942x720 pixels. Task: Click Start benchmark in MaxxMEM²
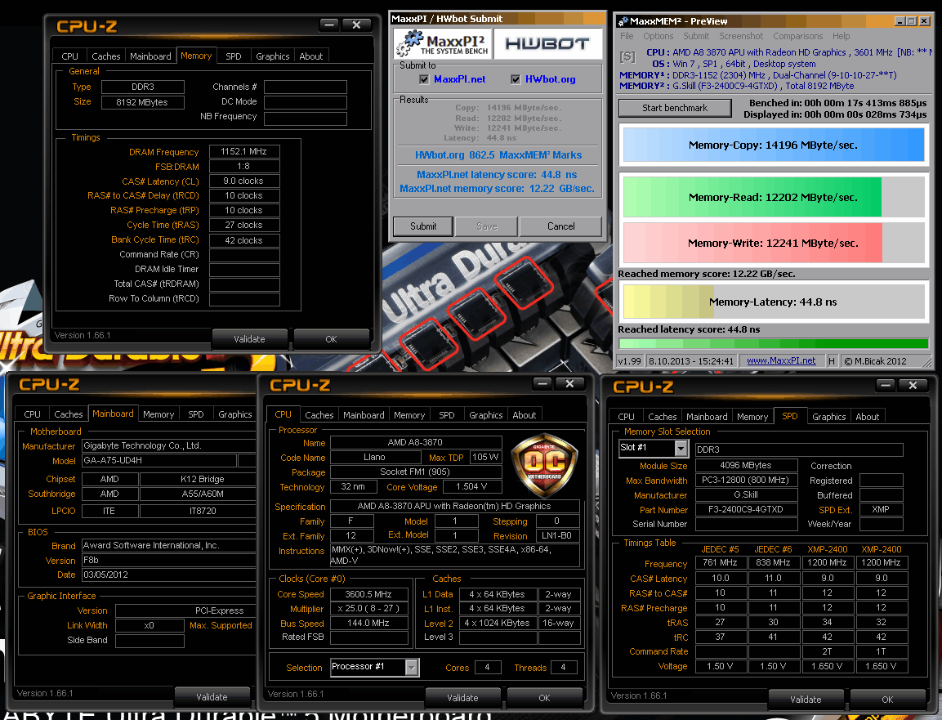point(675,108)
